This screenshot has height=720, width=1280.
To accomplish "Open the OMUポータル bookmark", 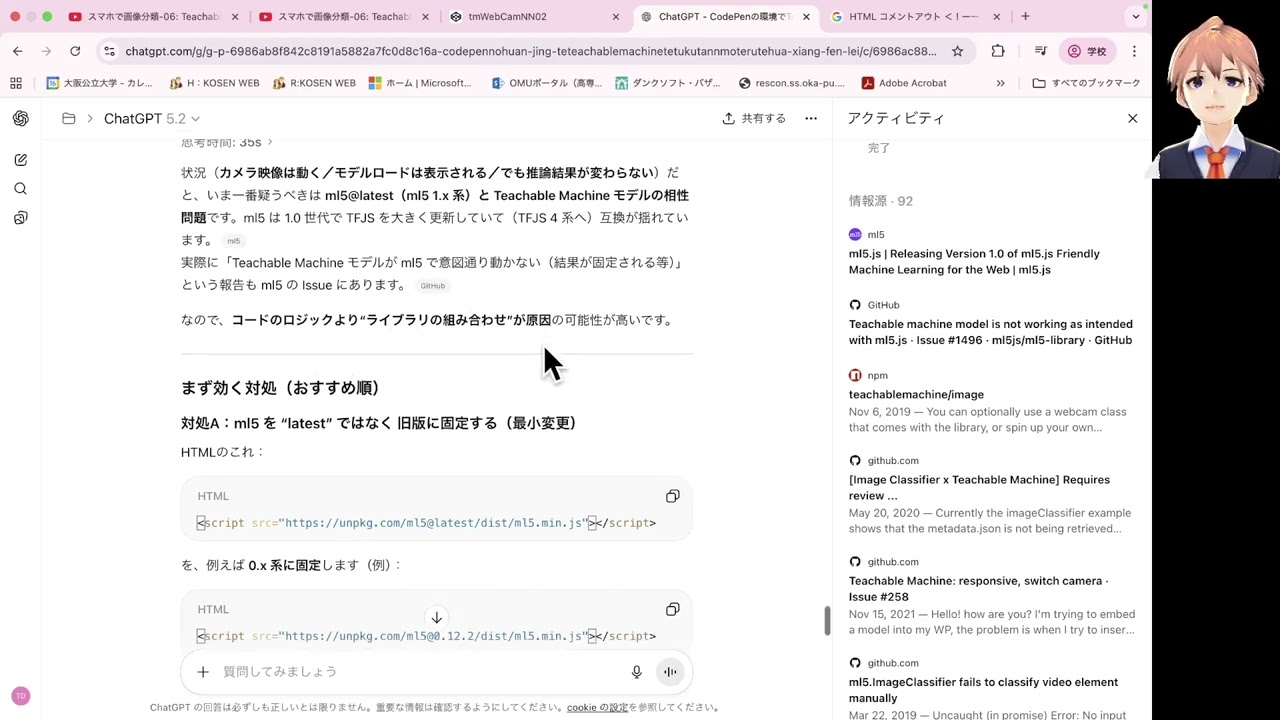I will tap(546, 83).
